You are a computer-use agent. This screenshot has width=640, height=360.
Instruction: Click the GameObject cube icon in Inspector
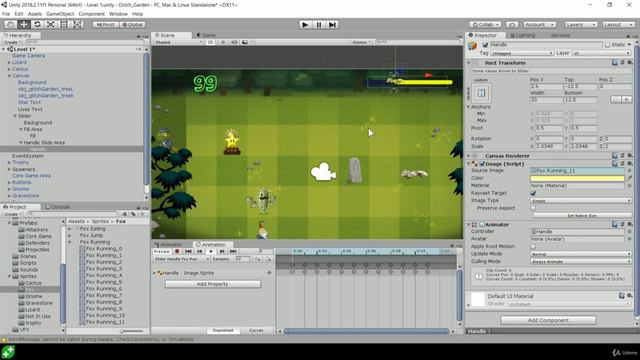[473, 46]
